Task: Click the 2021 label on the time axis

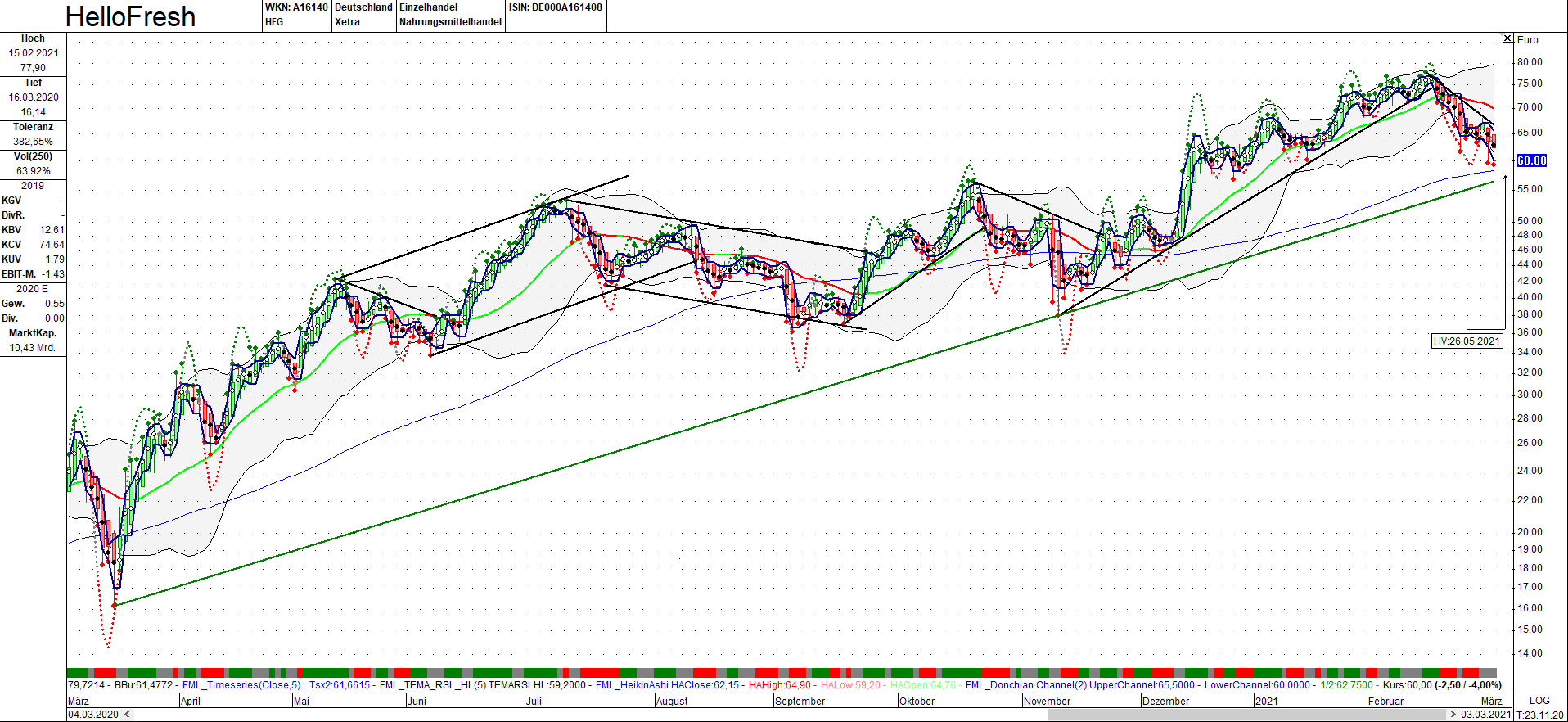Action: (1266, 701)
